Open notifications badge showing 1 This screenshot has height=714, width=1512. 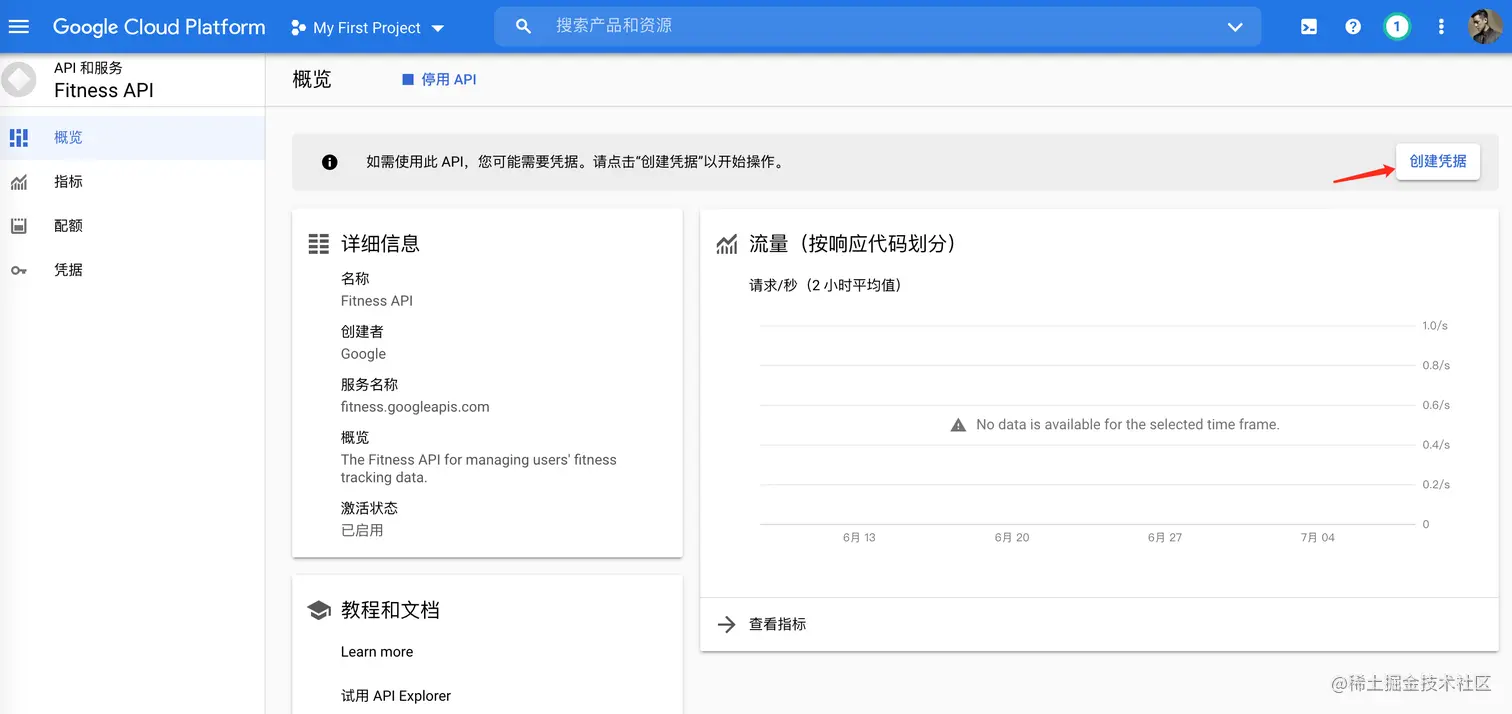[1397, 27]
